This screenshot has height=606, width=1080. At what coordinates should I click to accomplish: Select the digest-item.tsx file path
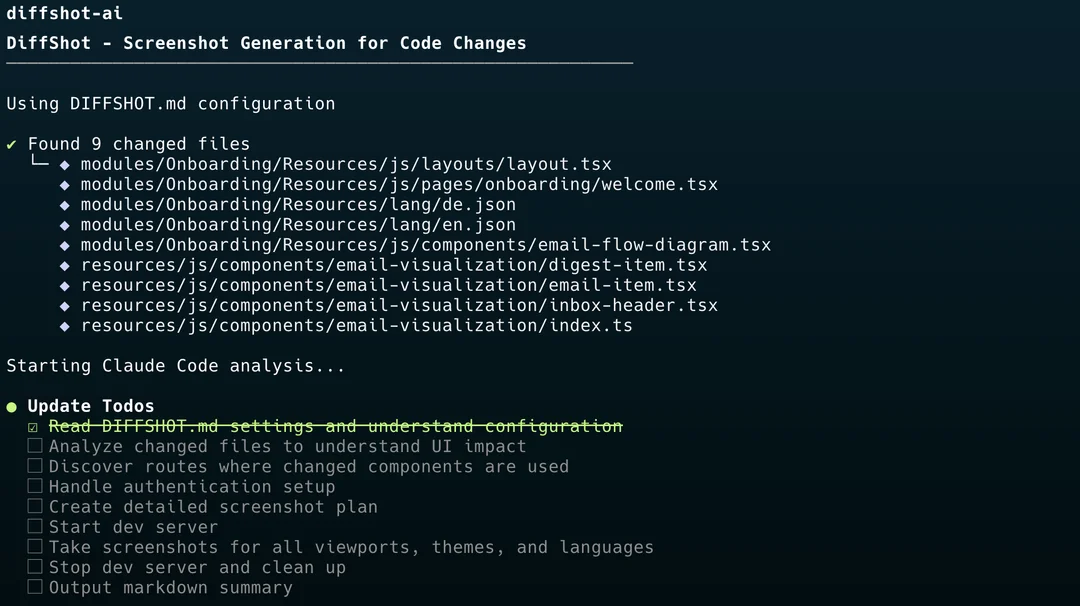click(394, 265)
